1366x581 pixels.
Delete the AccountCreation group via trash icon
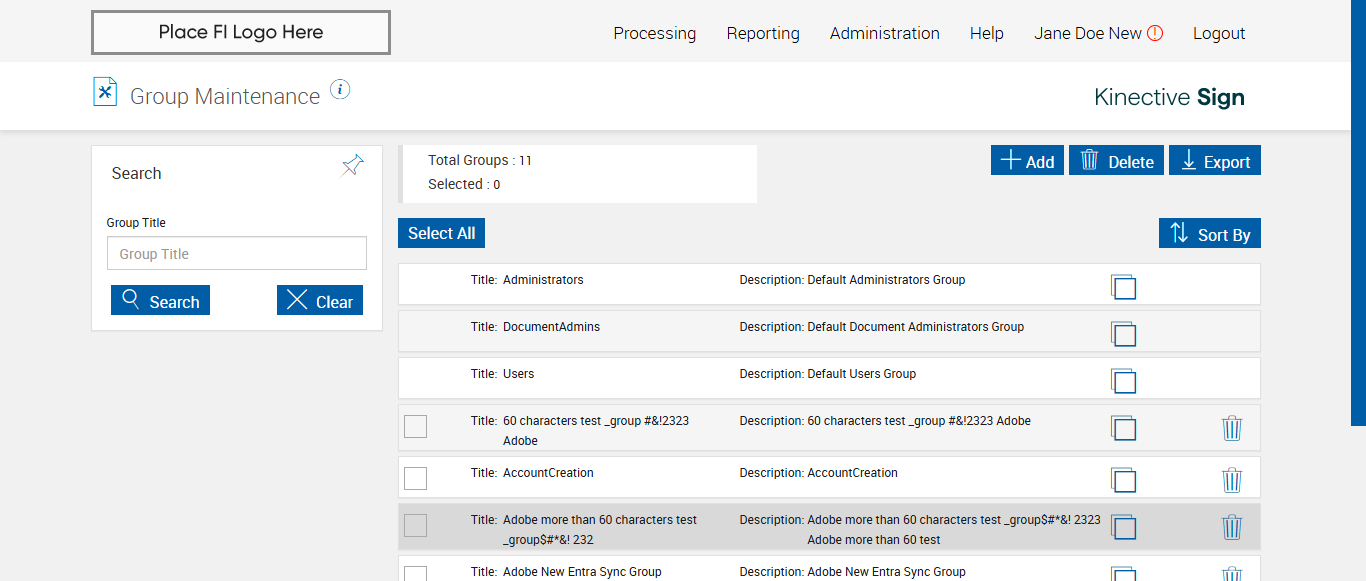[1232, 480]
